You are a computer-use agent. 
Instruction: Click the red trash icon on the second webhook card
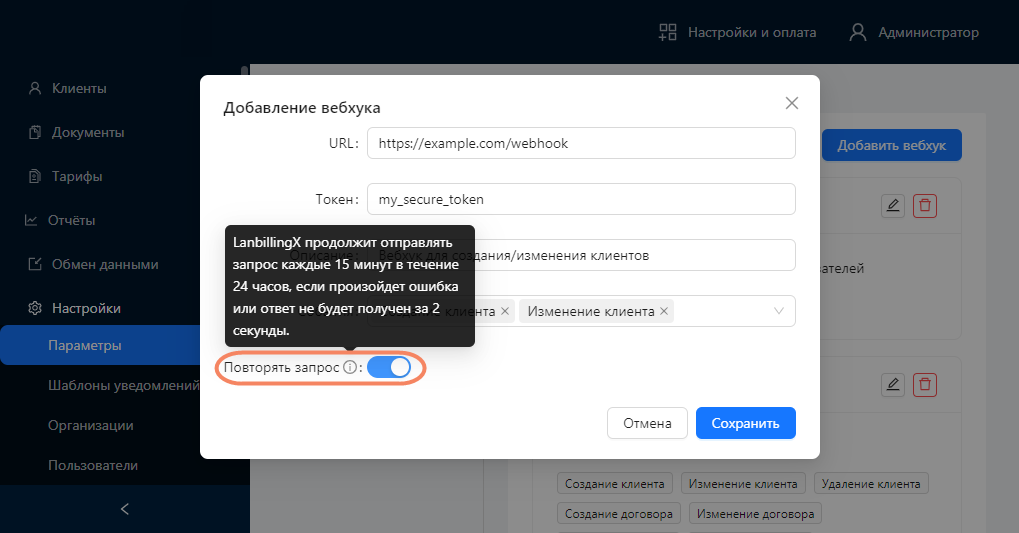pos(925,385)
